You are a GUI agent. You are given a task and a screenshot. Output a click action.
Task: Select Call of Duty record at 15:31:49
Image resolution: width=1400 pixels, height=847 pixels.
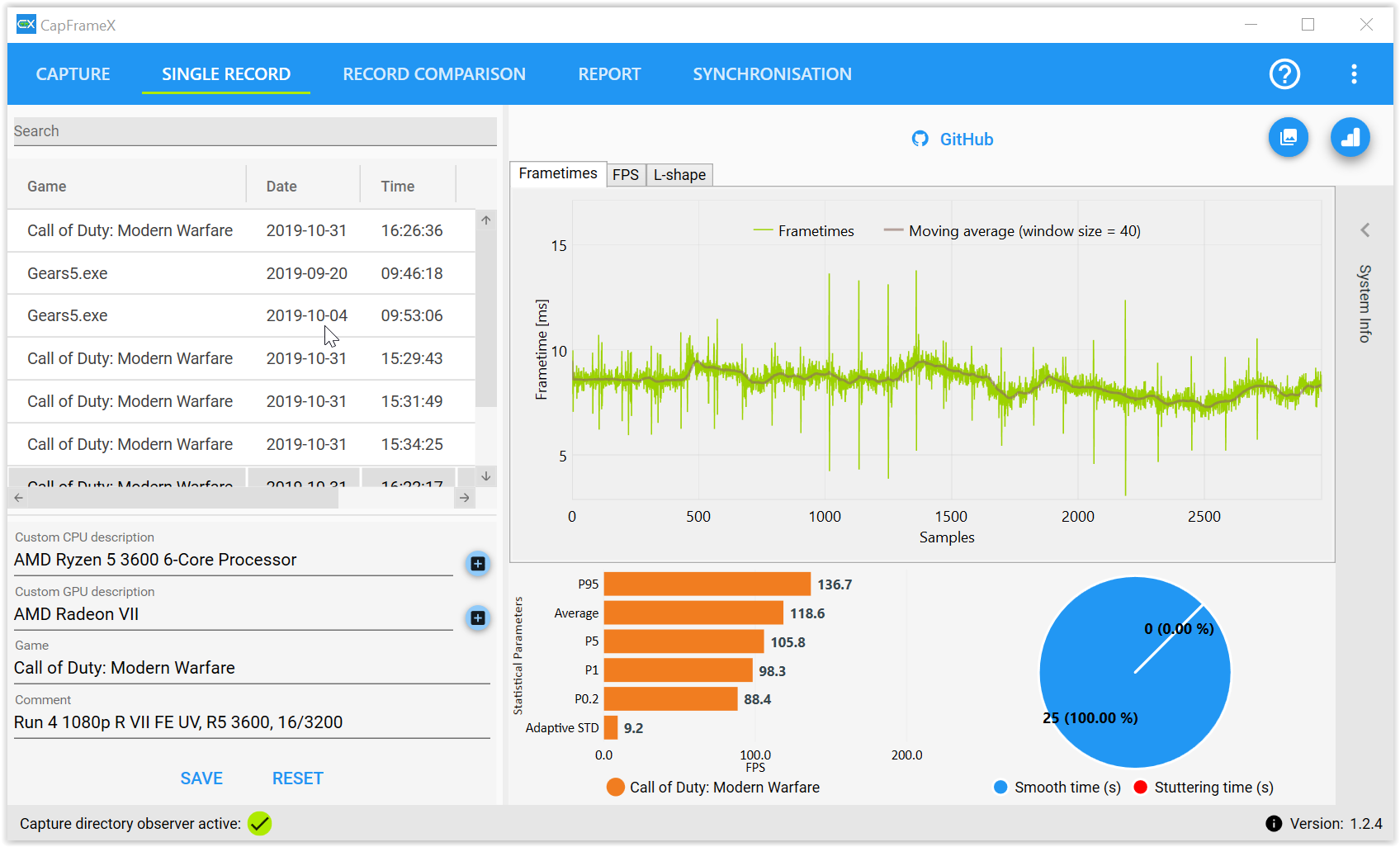242,401
